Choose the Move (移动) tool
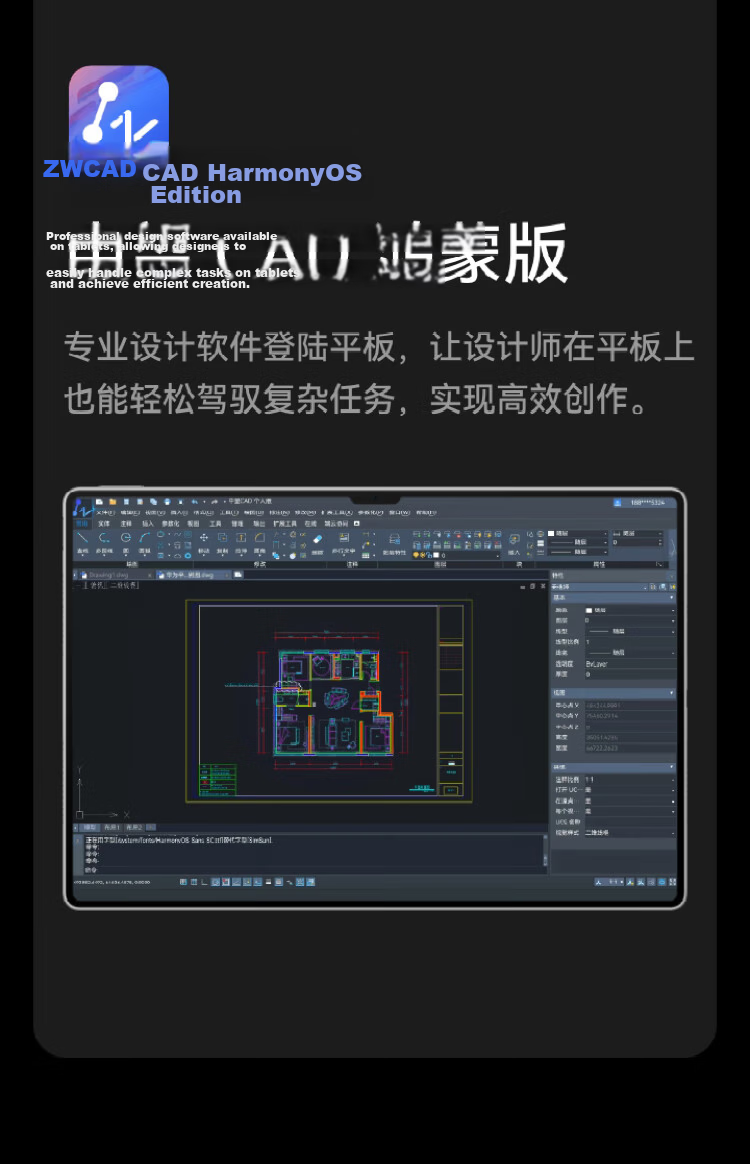Viewport: 750px width, 1164px height. click(203, 543)
